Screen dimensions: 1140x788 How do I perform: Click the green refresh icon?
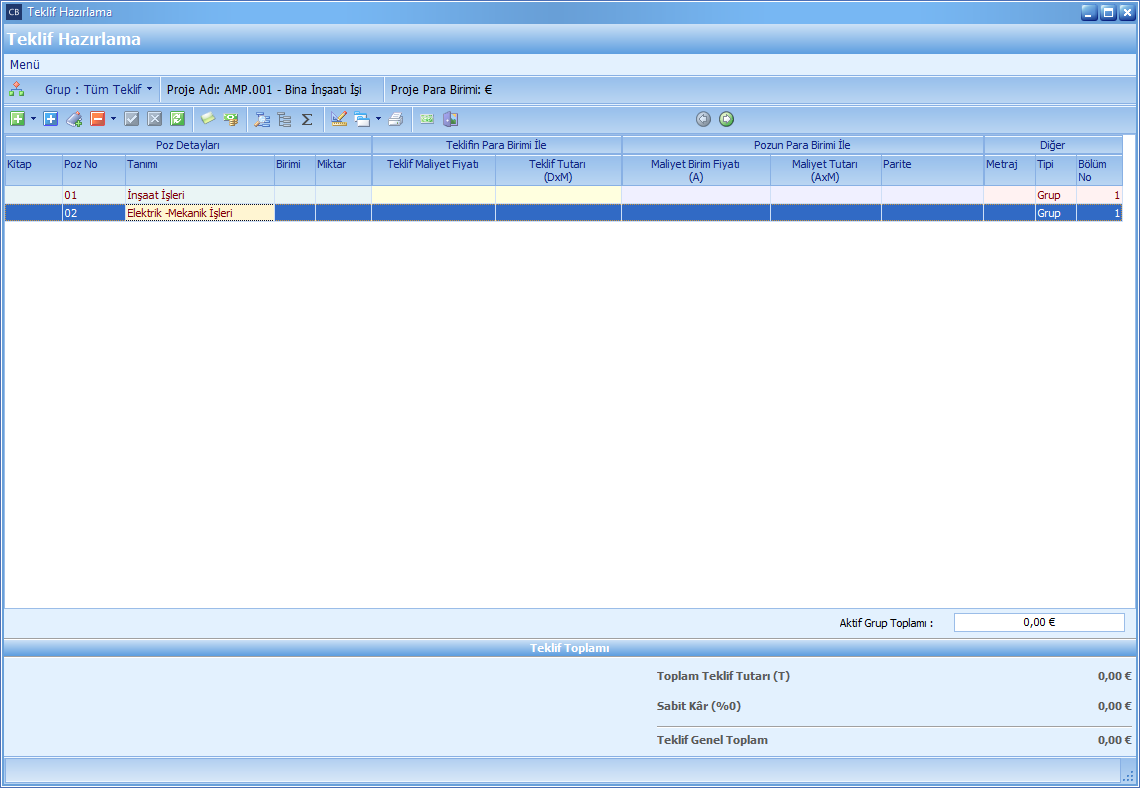point(177,119)
